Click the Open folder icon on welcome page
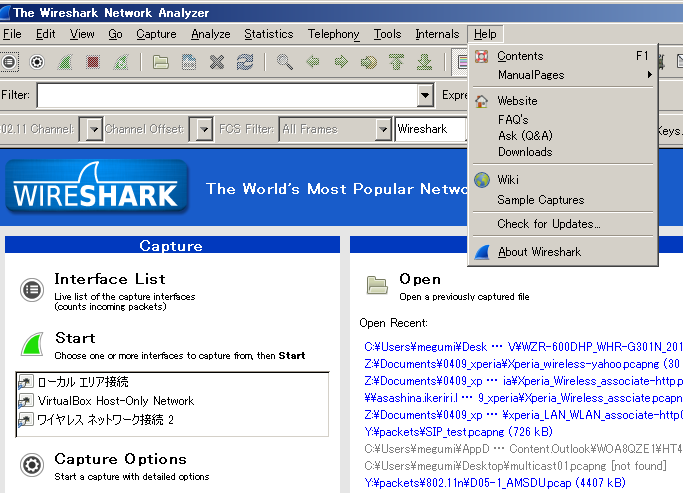The width and height of the screenshot is (683, 493). pyautogui.click(x=377, y=286)
